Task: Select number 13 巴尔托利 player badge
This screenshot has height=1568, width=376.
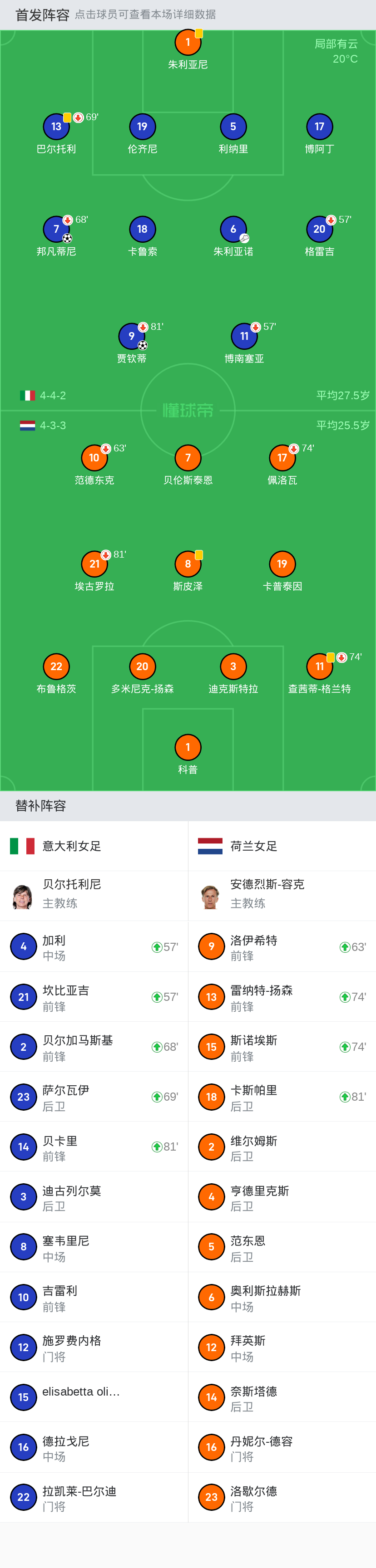Action: (x=56, y=127)
